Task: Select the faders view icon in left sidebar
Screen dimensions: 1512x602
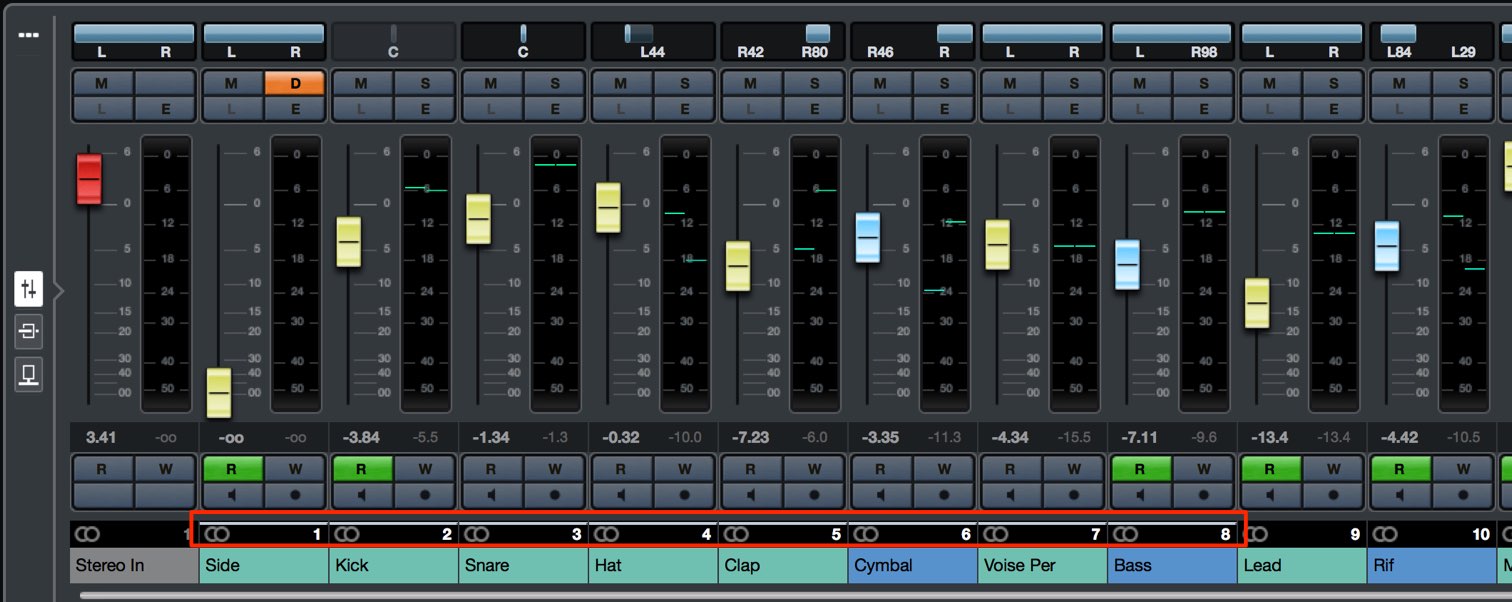Action: tap(28, 290)
